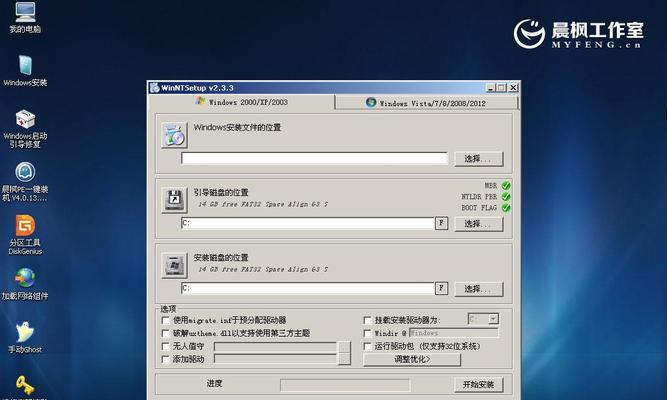667x400 pixels.
Task: Click browse button beside 添加驱动 field
Action: pyautogui.click(x=344, y=359)
